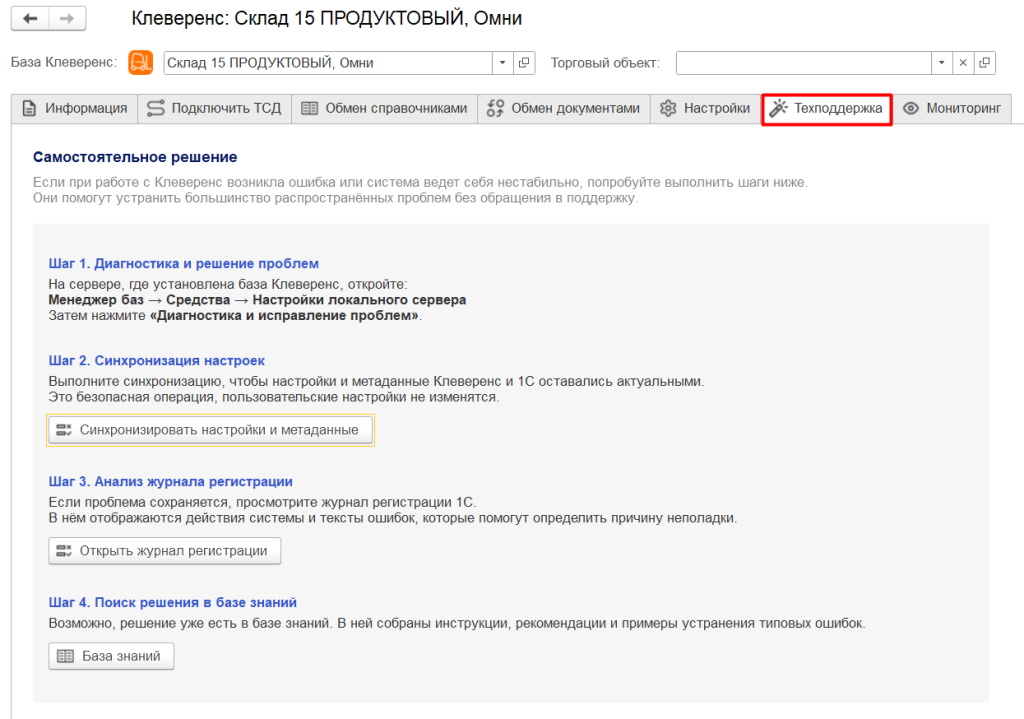
Task: Click the list icon on Обмен справочниками tab
Action: (x=308, y=108)
